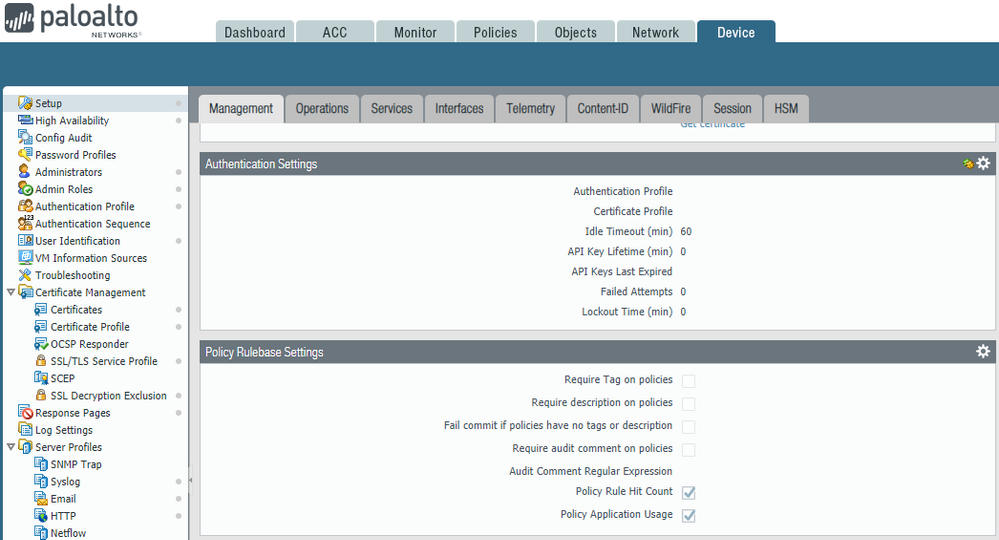Uncheck Policy Rule Hit Count checkbox
The width and height of the screenshot is (999, 540).
point(689,492)
